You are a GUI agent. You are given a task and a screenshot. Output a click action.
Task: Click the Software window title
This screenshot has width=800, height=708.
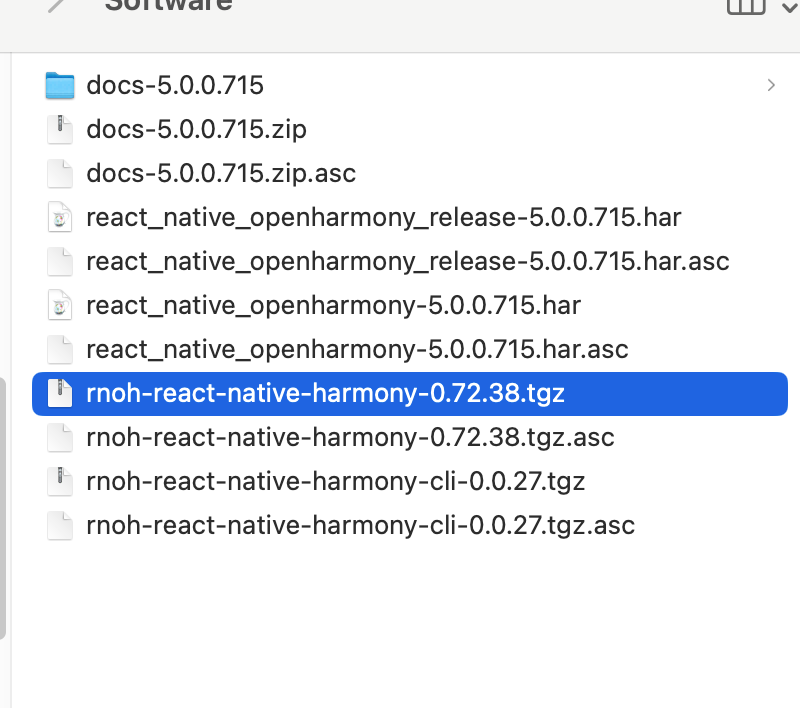point(169,6)
